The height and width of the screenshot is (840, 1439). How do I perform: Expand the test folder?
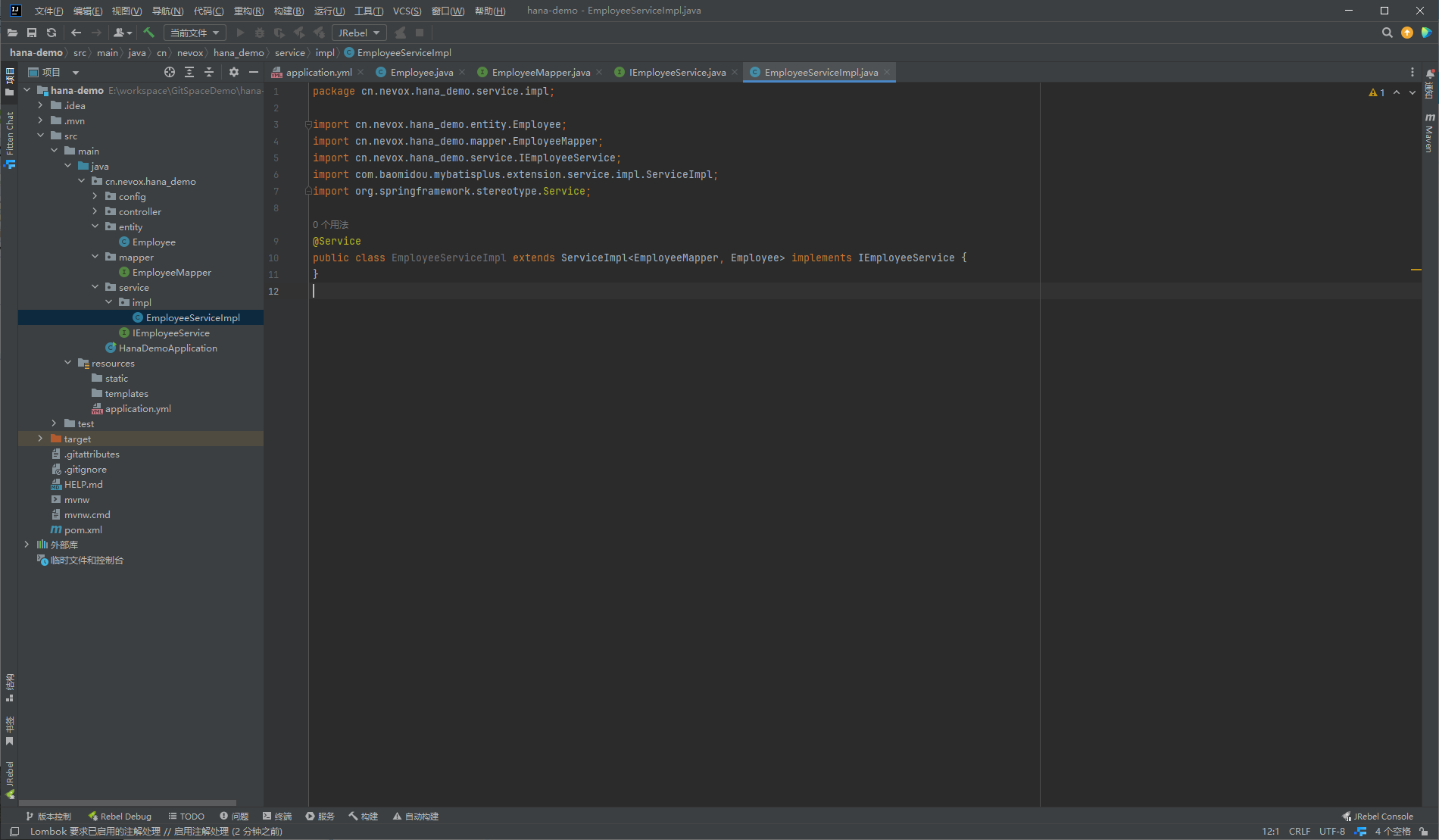pyautogui.click(x=54, y=423)
